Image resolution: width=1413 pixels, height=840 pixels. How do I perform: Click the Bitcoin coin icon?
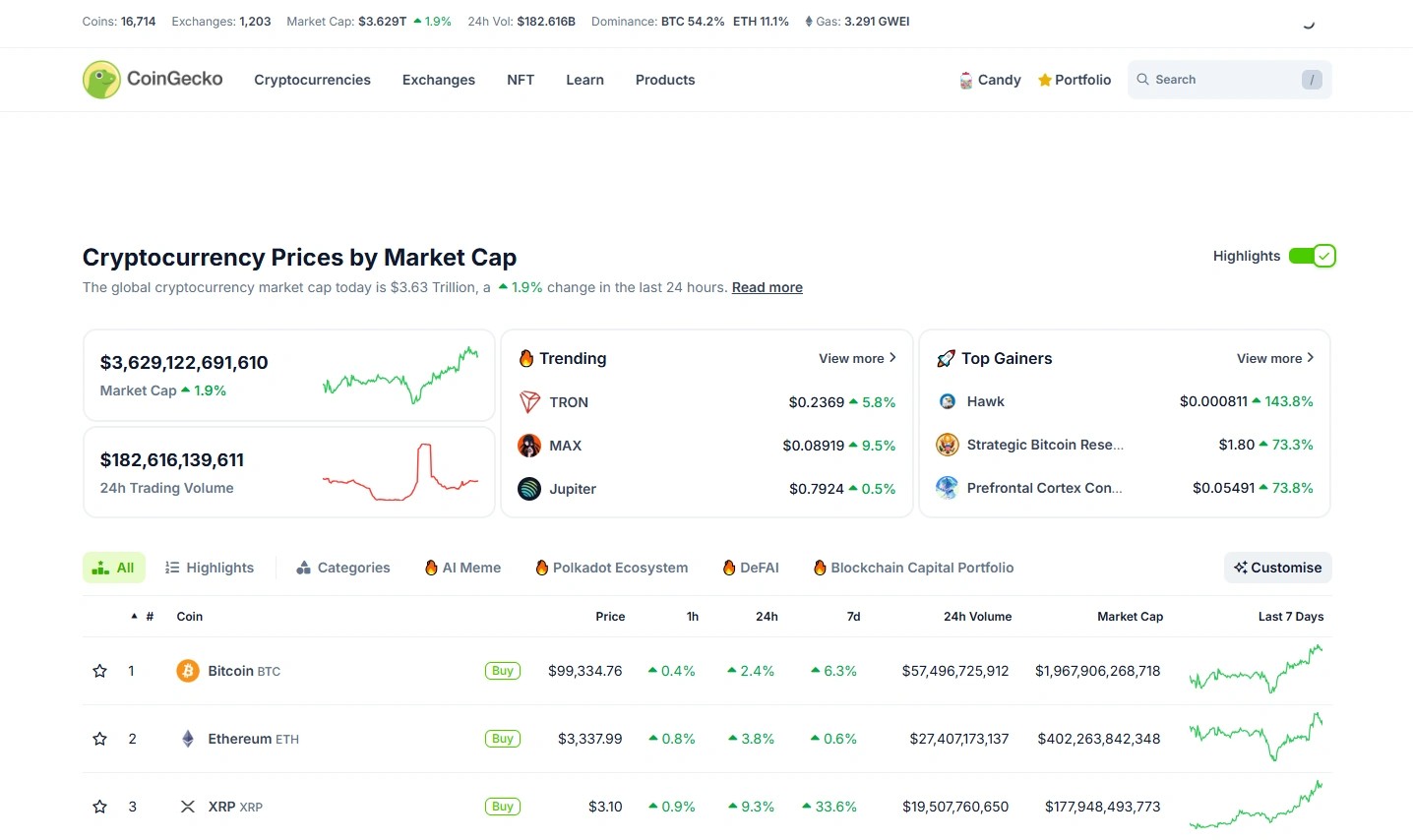(x=187, y=671)
